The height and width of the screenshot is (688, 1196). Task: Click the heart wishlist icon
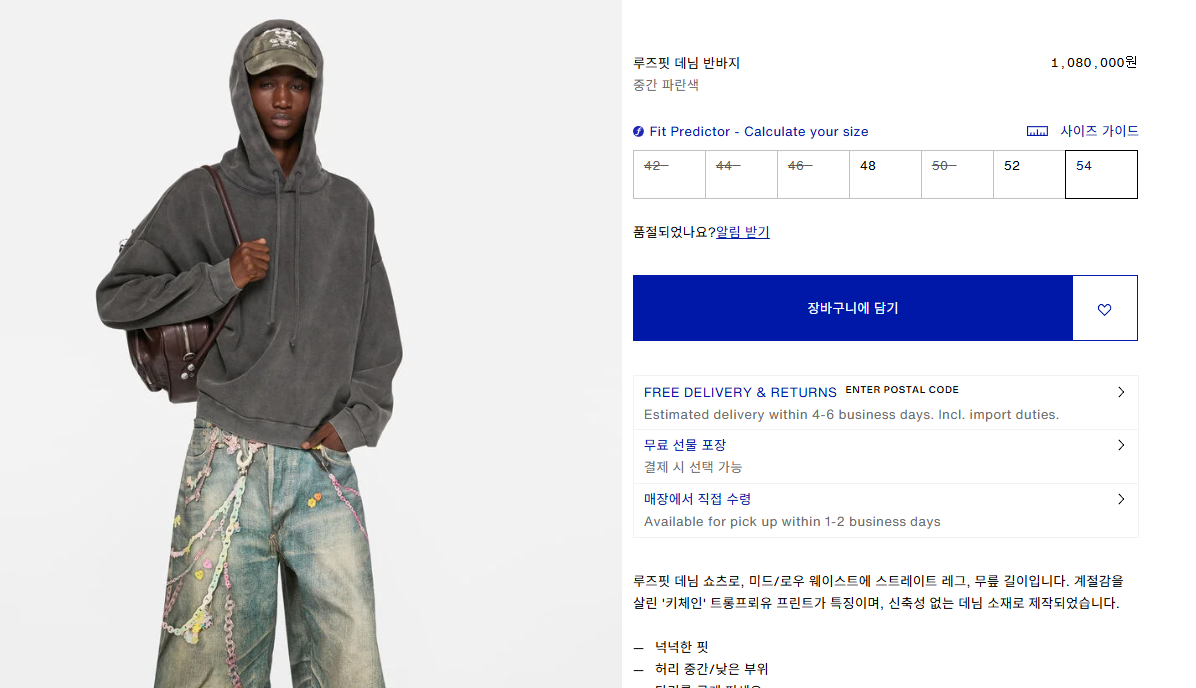tap(1104, 309)
